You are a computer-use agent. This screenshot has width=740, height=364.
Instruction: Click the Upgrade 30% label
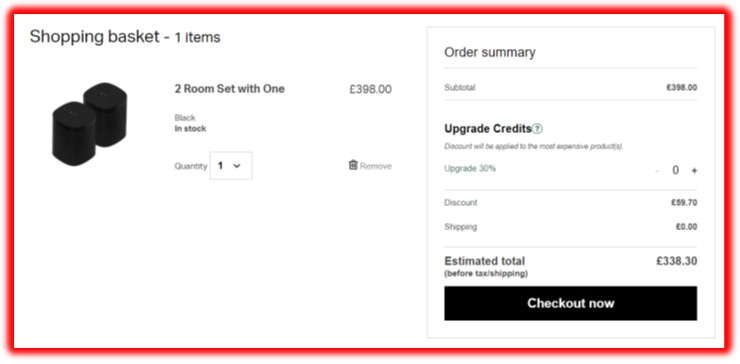(x=470, y=168)
